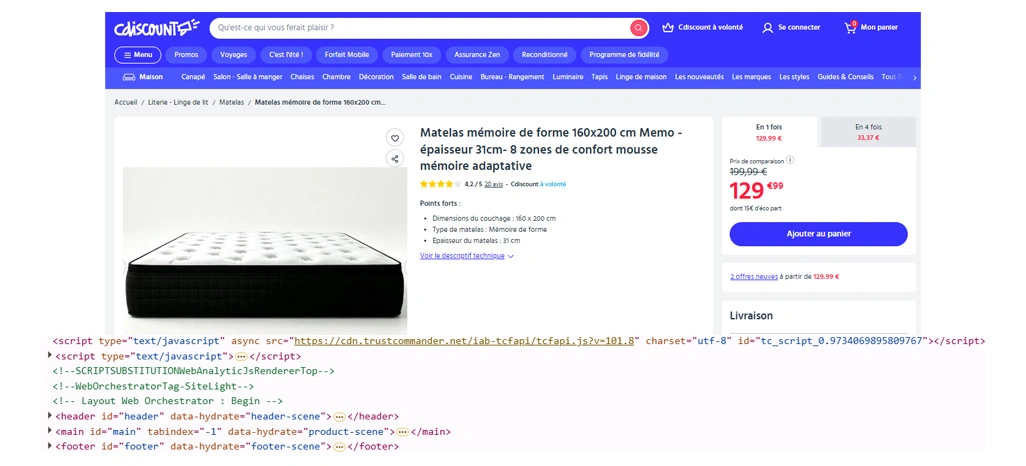Open the Décoration category
Screen dimensions: 1026x466
376,77
